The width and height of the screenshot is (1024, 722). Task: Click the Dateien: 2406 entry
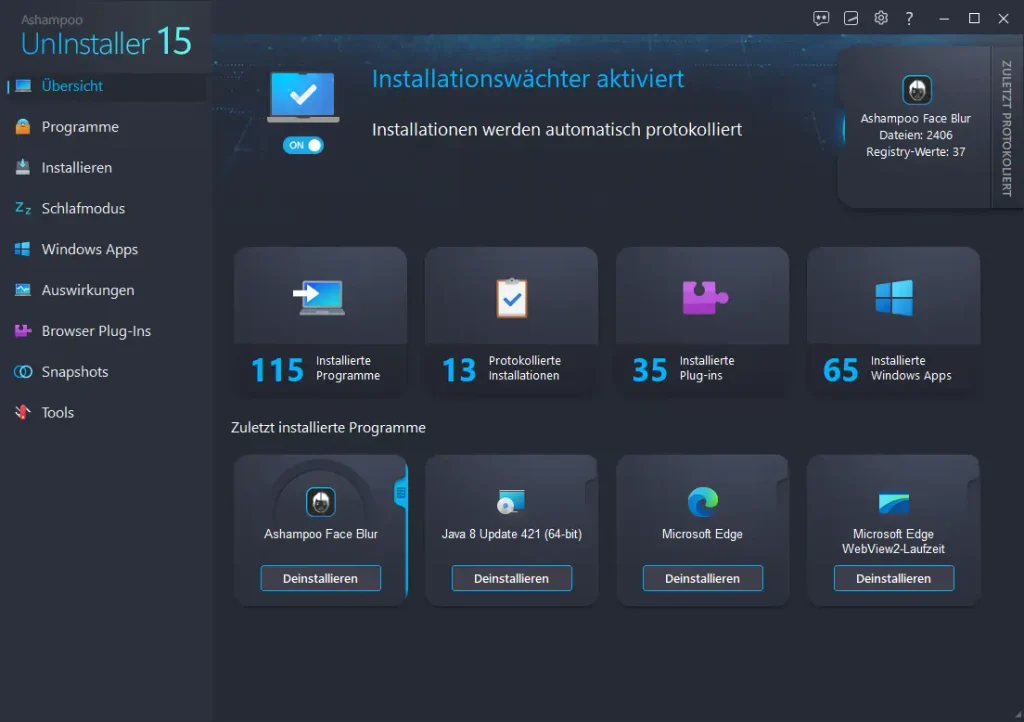(x=916, y=135)
